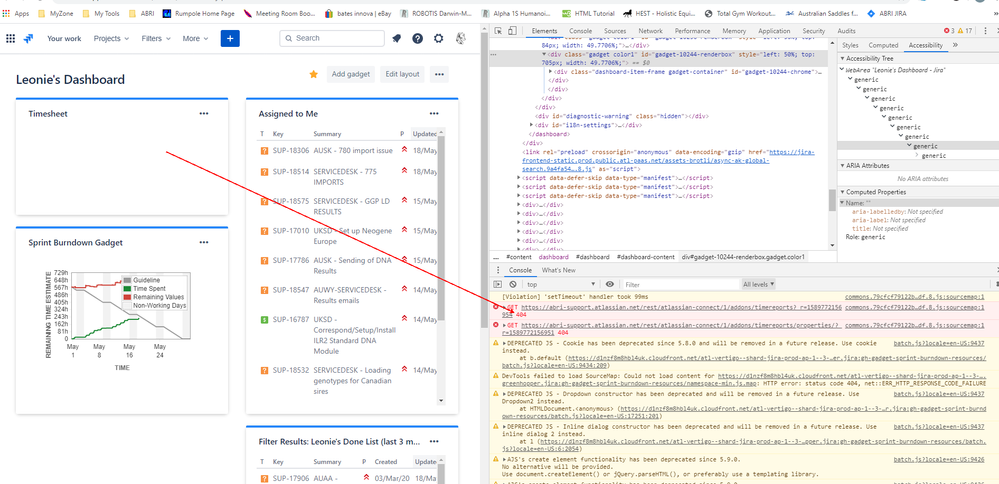Switch to DevTools Application tab
The height and width of the screenshot is (484, 999).
pos(774,31)
